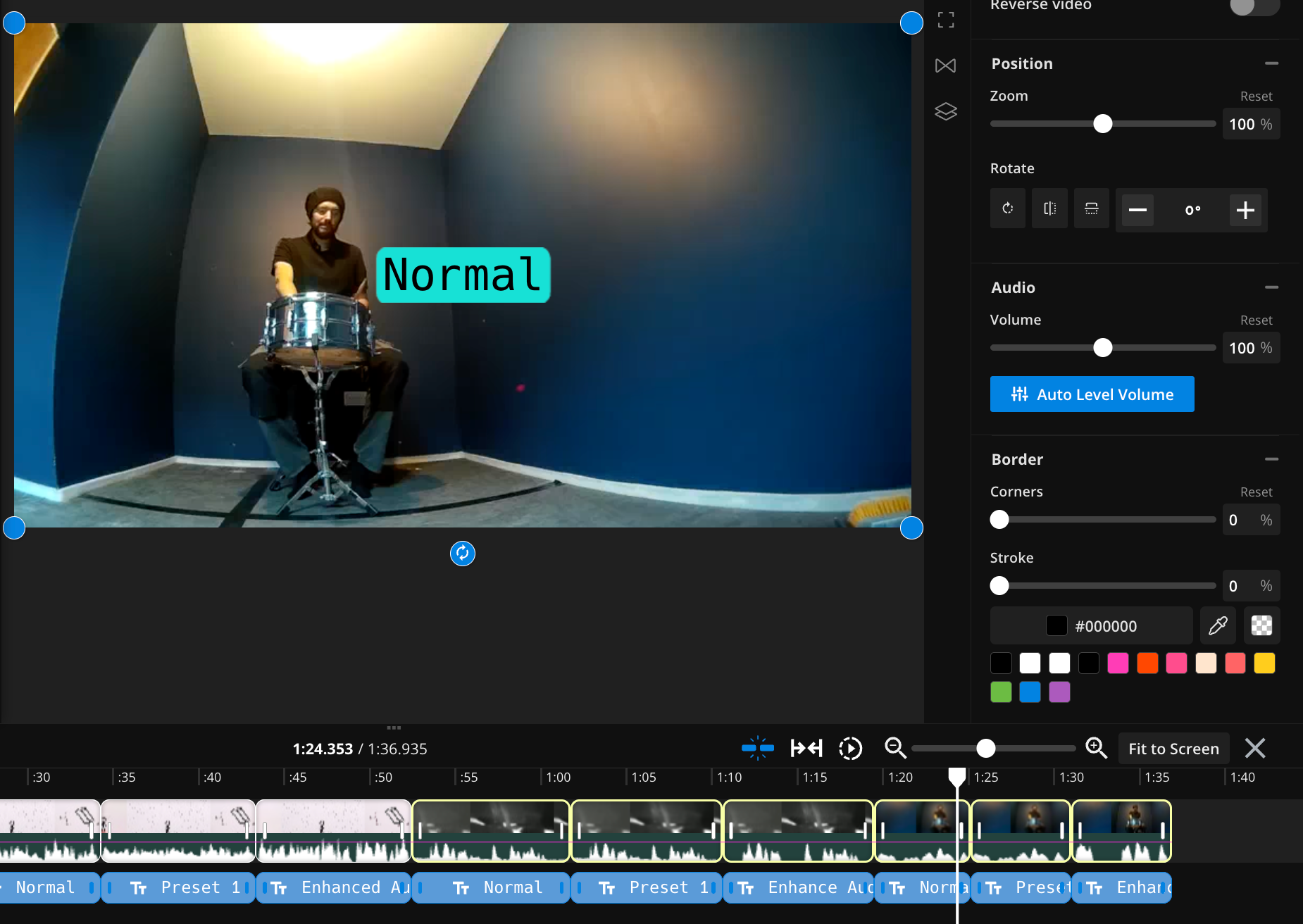Flip the video vertically
Screen dimensions: 1303x924
[x=1091, y=208]
